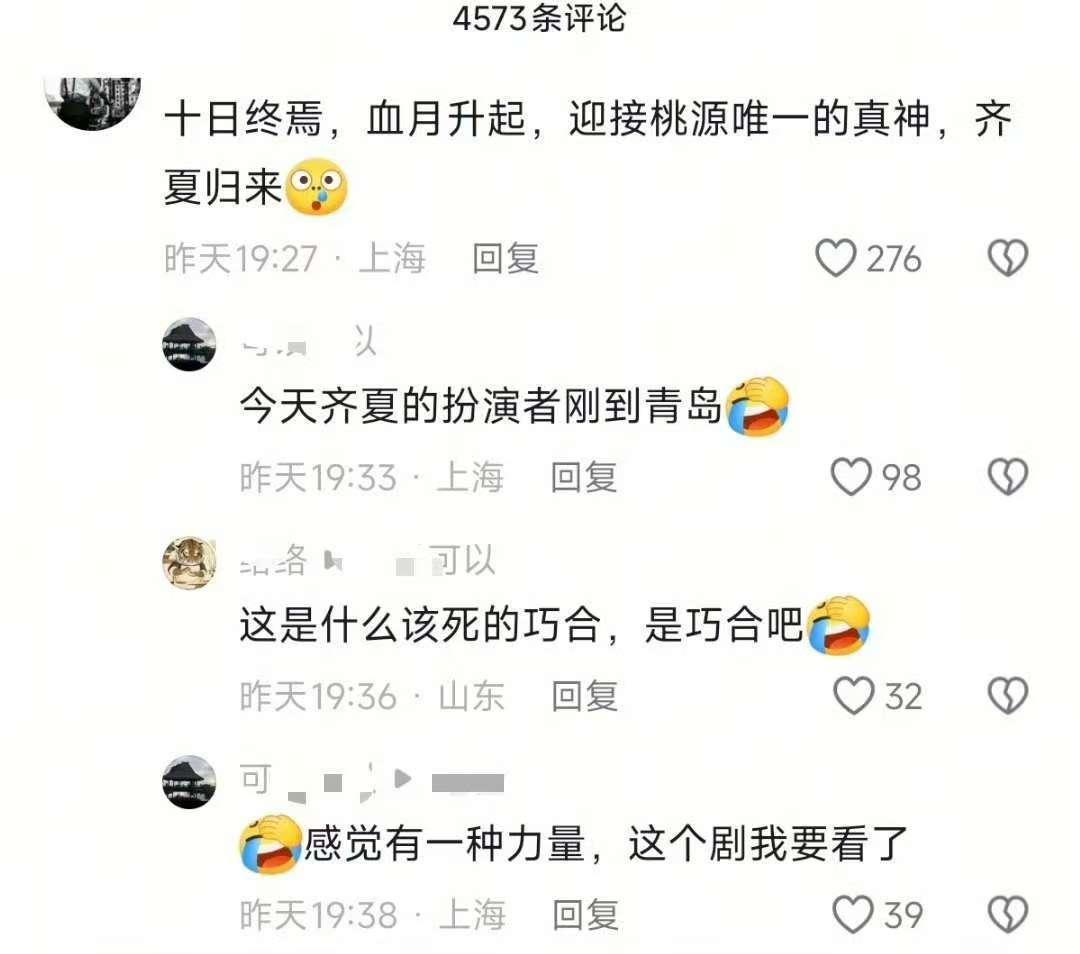Like the reply with 39 likes
1080x954 pixels.
[853, 915]
